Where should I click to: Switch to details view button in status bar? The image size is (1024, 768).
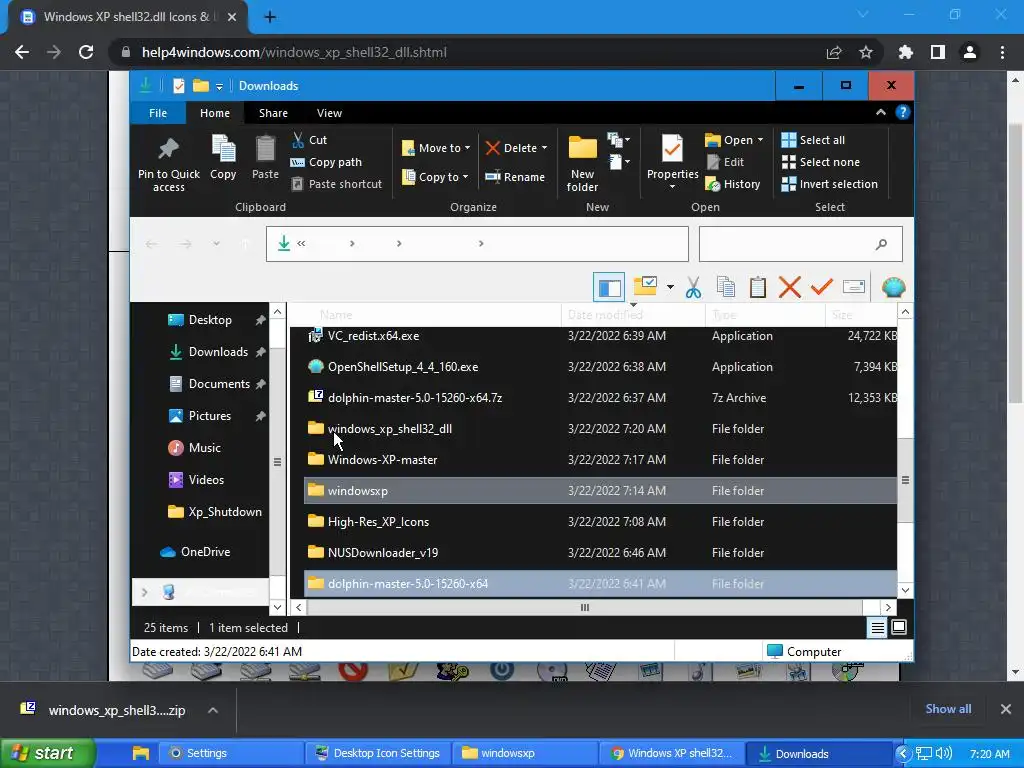coord(877,628)
